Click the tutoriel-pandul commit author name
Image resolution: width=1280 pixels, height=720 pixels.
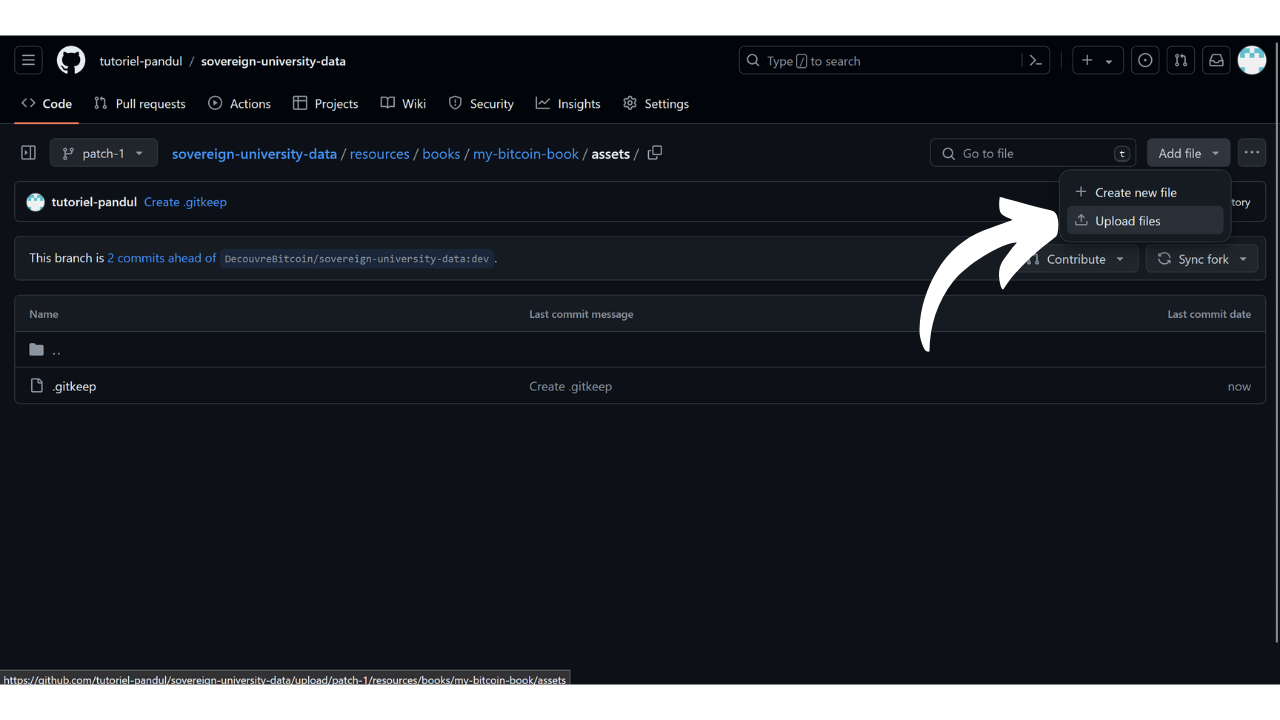[94, 202]
